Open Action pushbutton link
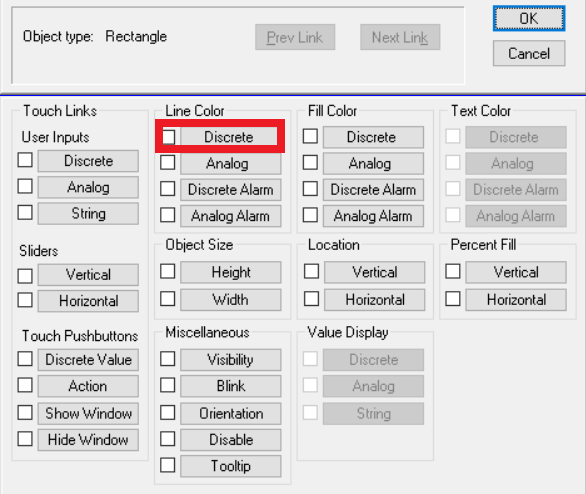The image size is (586, 494). coord(88,386)
